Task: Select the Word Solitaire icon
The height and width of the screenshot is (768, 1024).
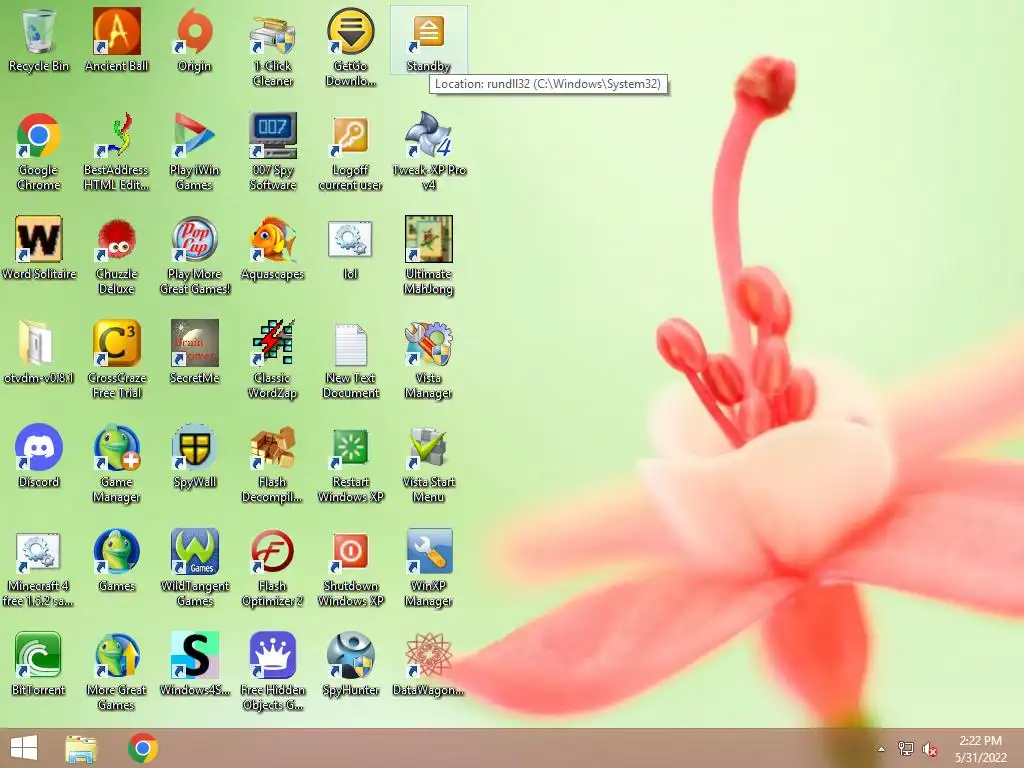Action: (x=39, y=239)
